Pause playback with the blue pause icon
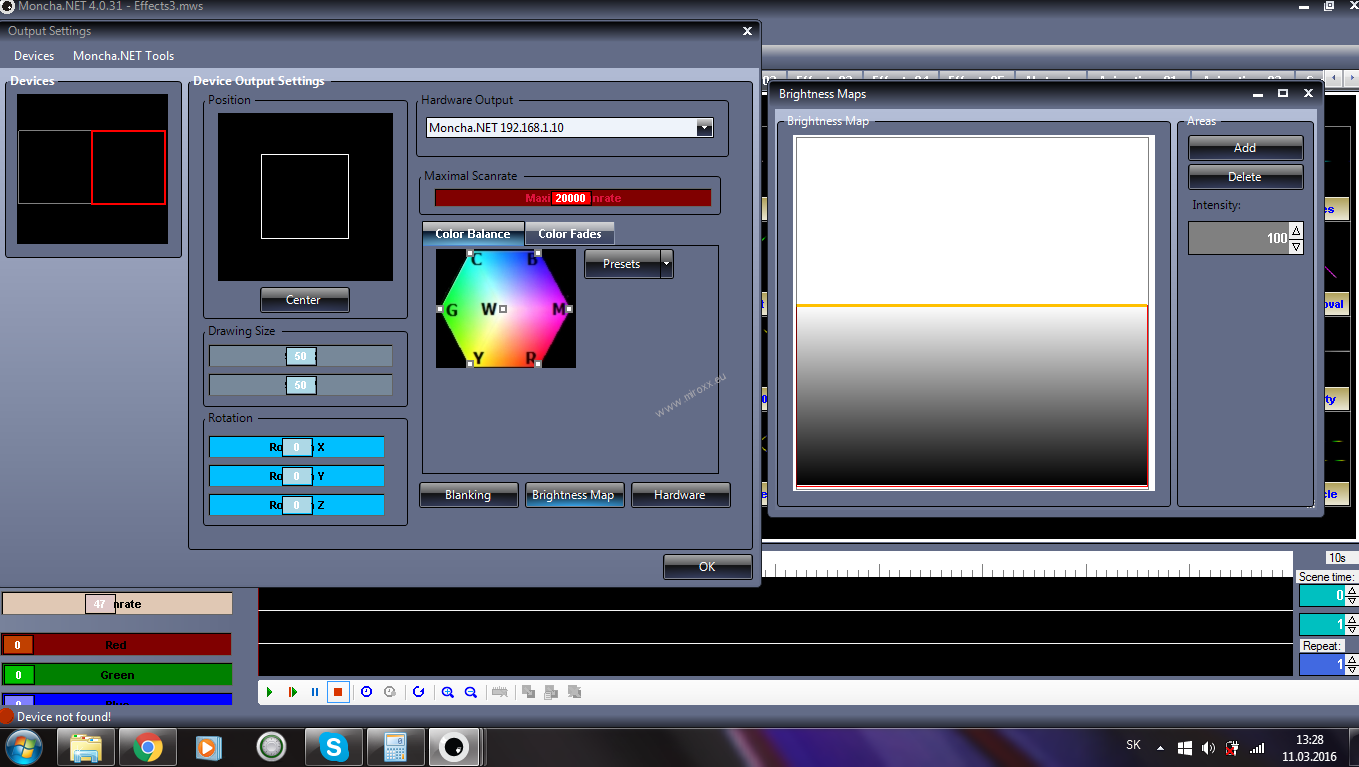This screenshot has height=767, width=1359. [315, 691]
